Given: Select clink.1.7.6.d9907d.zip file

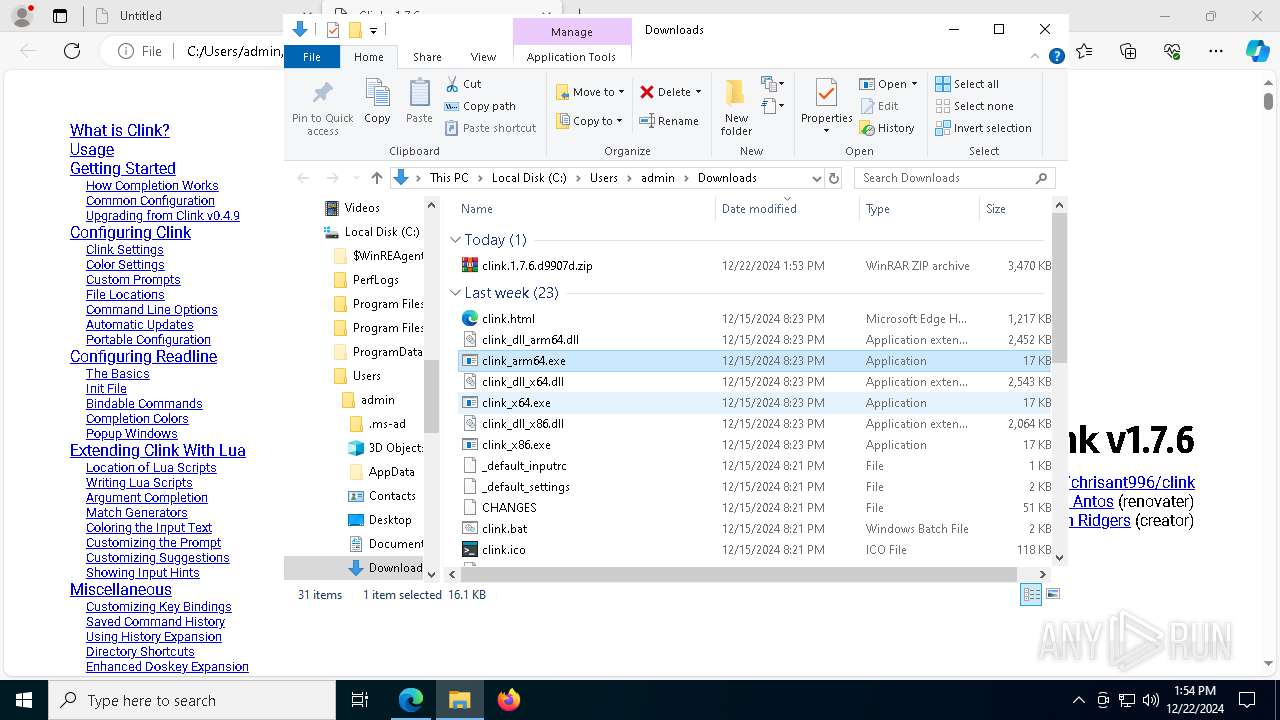Looking at the screenshot, I should (x=537, y=266).
